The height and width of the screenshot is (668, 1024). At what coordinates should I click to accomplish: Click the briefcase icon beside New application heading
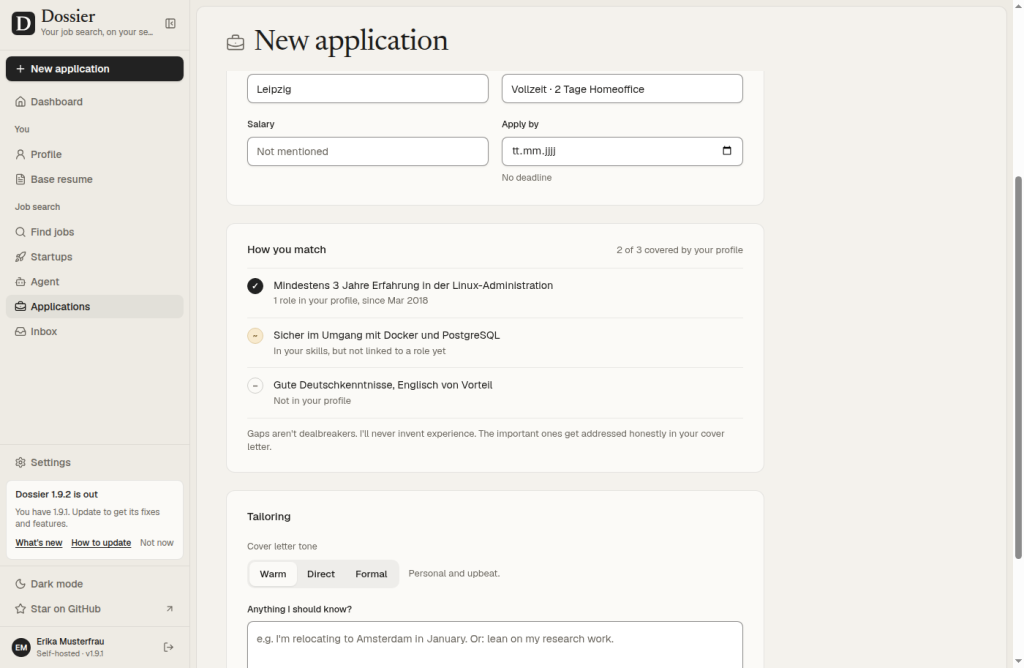point(236,42)
